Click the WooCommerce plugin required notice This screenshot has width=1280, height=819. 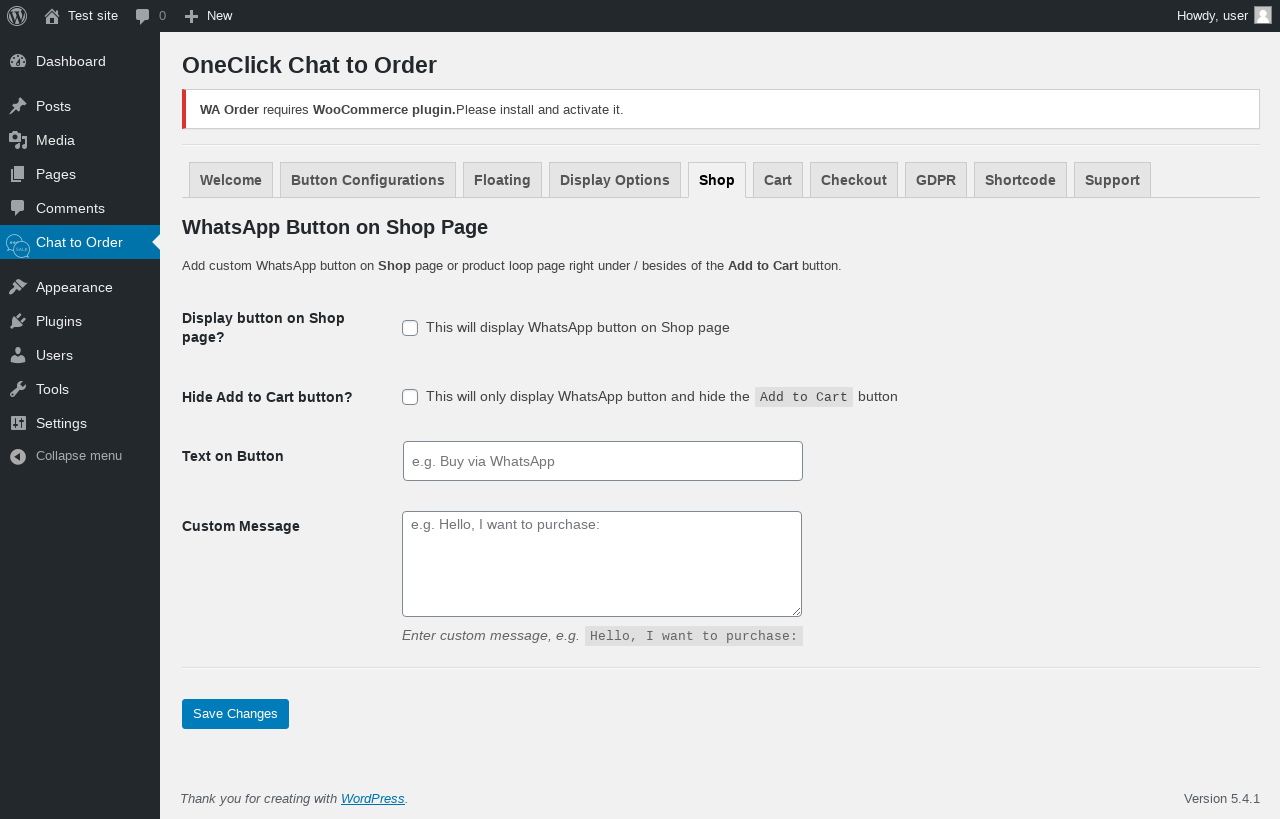pos(721,109)
